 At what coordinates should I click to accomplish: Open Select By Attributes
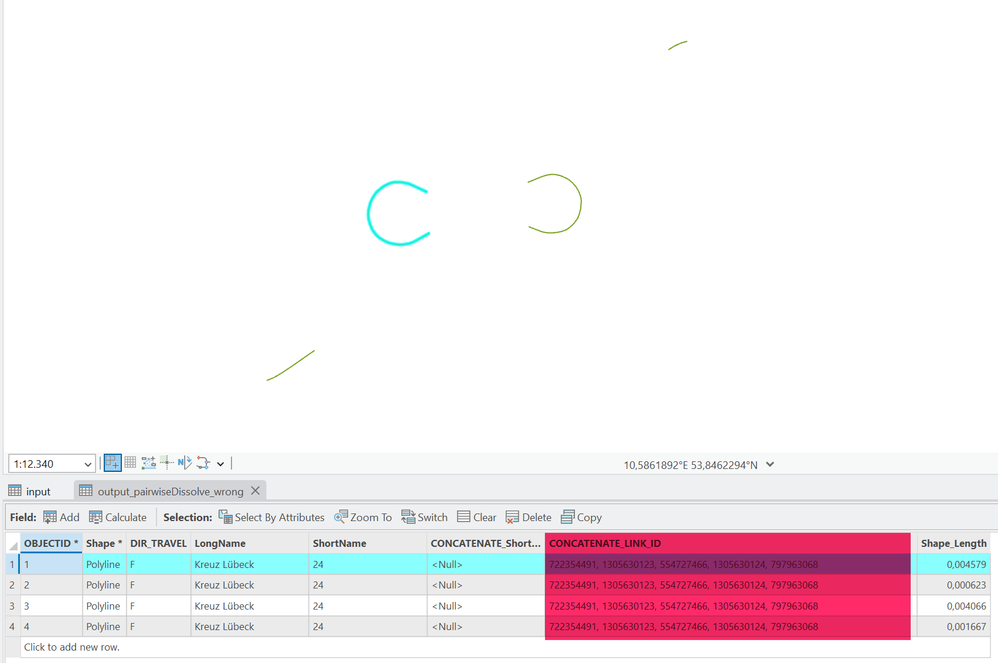[272, 517]
